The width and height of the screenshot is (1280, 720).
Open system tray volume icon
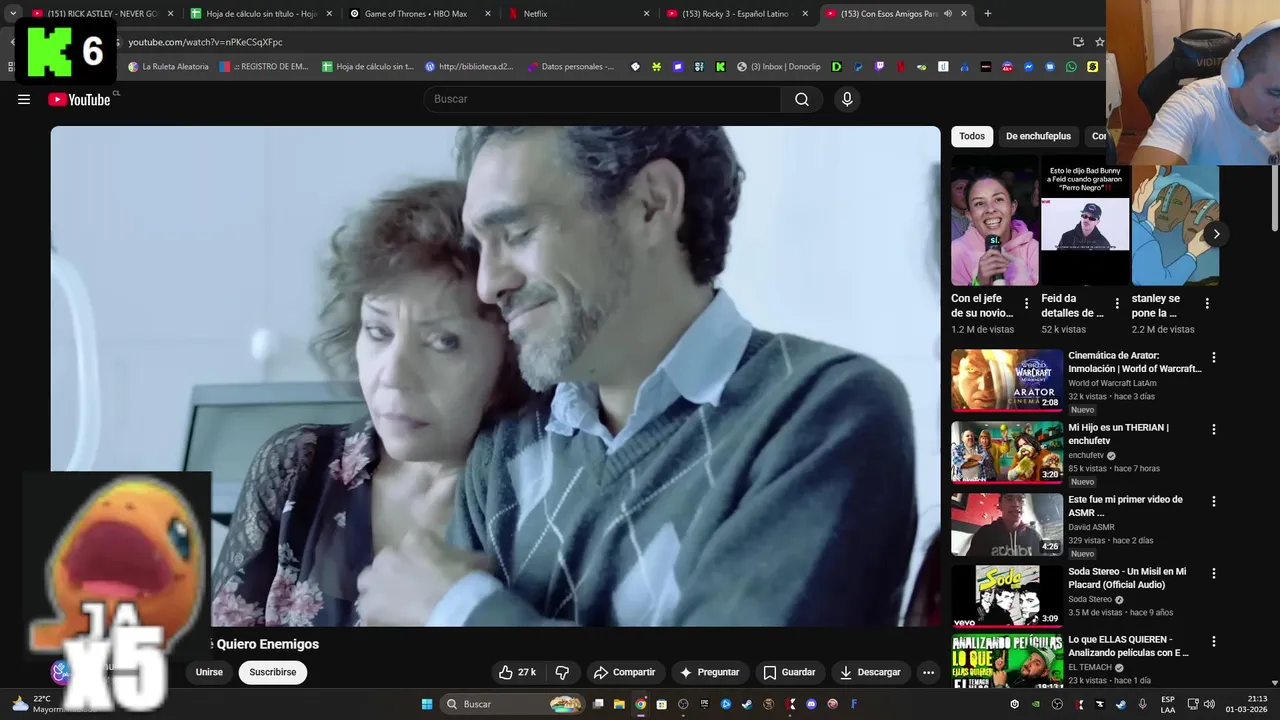tap(1209, 704)
